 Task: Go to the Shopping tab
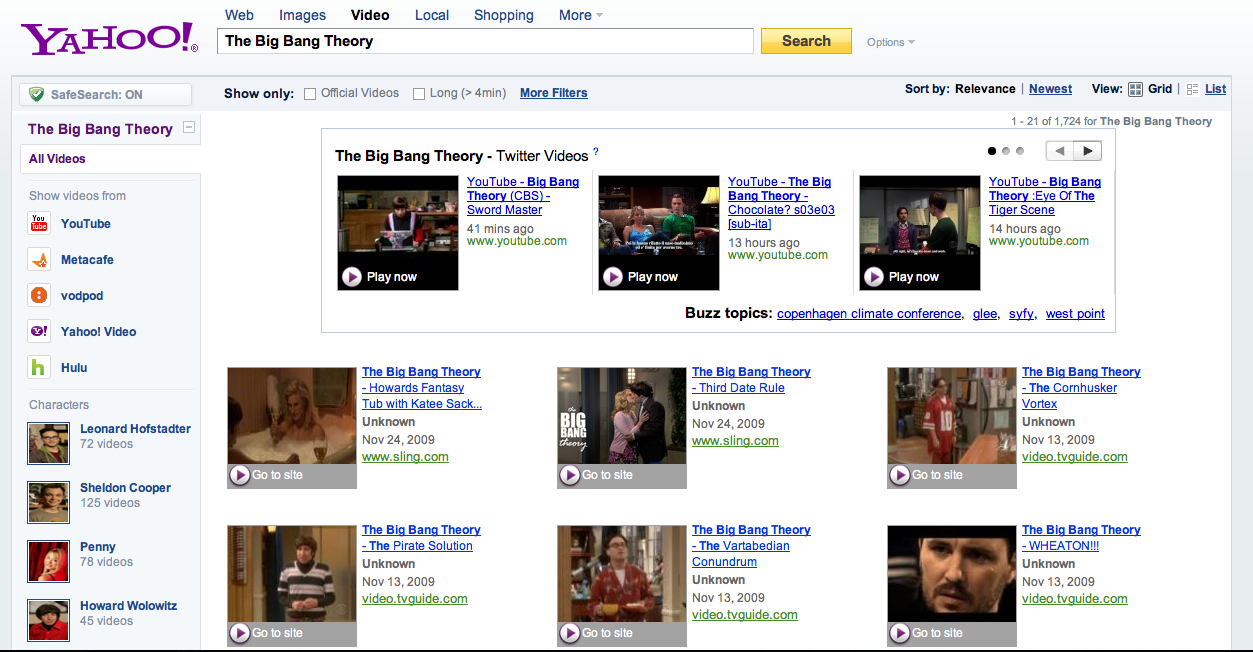pos(503,15)
